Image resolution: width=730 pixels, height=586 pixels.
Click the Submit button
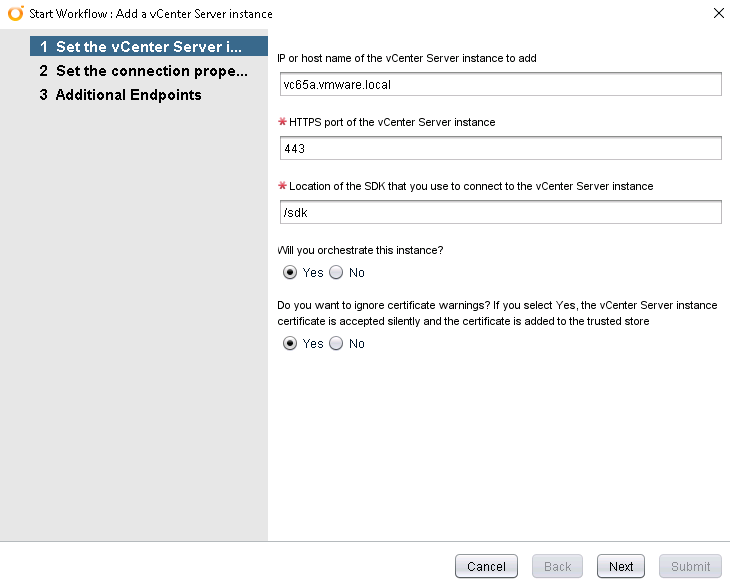690,566
